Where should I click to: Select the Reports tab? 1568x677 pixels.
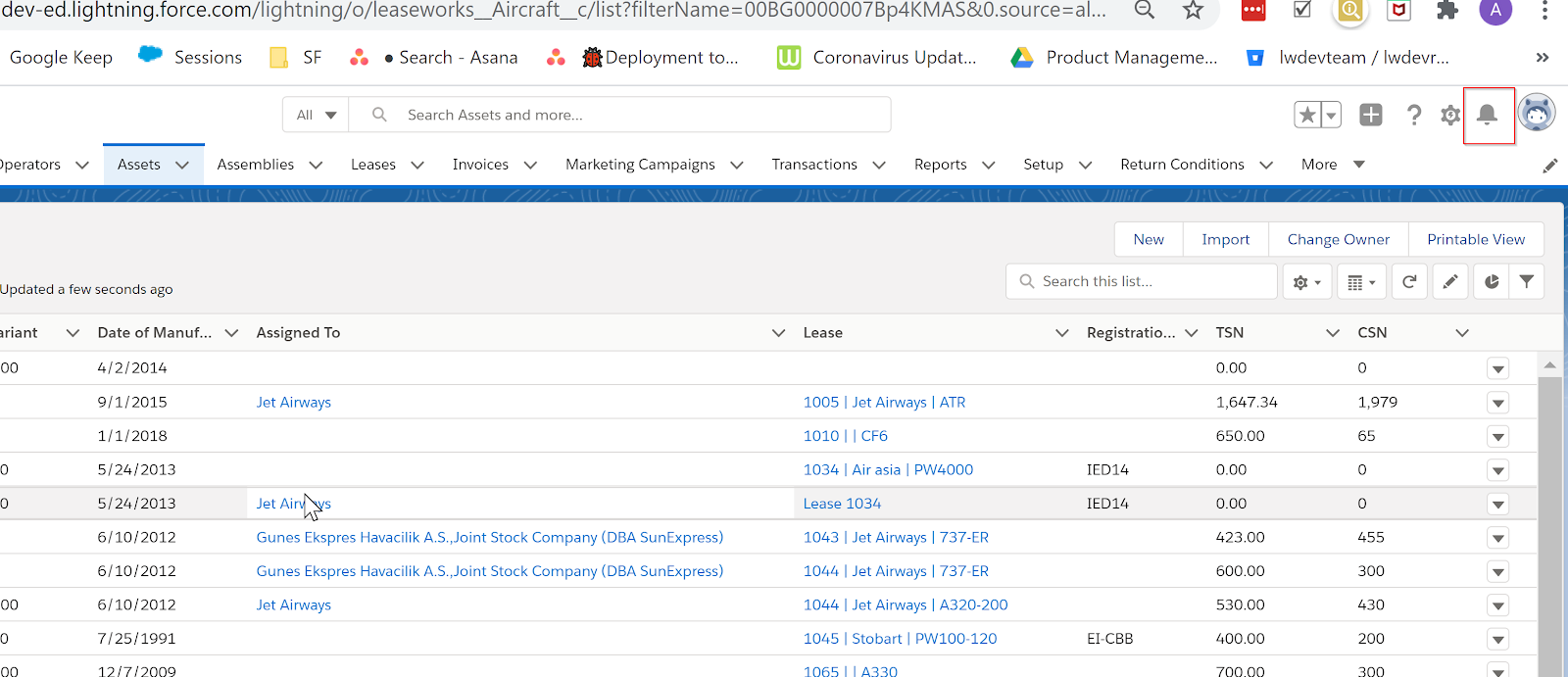pyautogui.click(x=941, y=165)
